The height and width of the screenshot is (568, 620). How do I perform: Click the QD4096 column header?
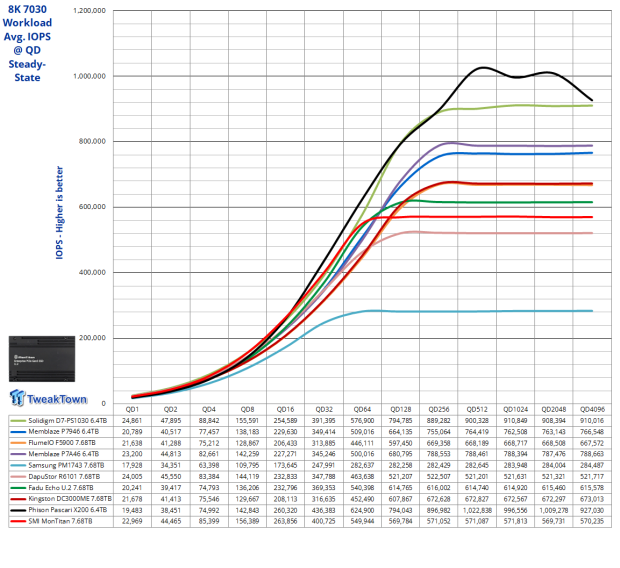click(x=592, y=409)
